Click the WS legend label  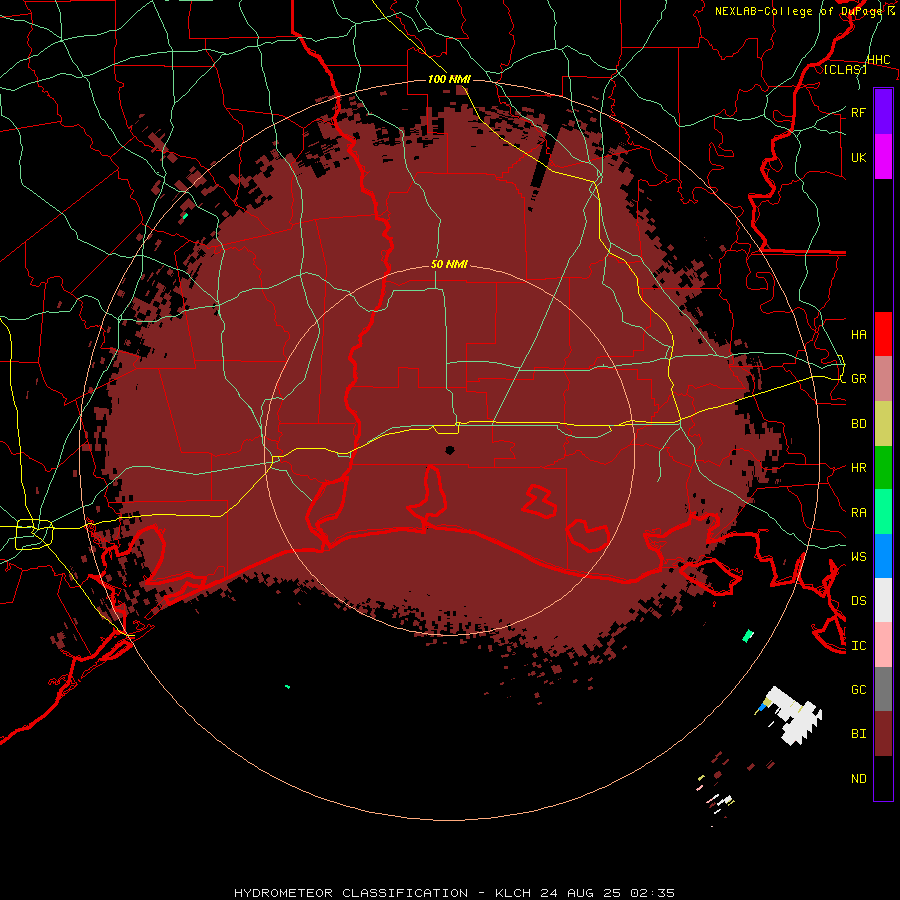pos(859,556)
